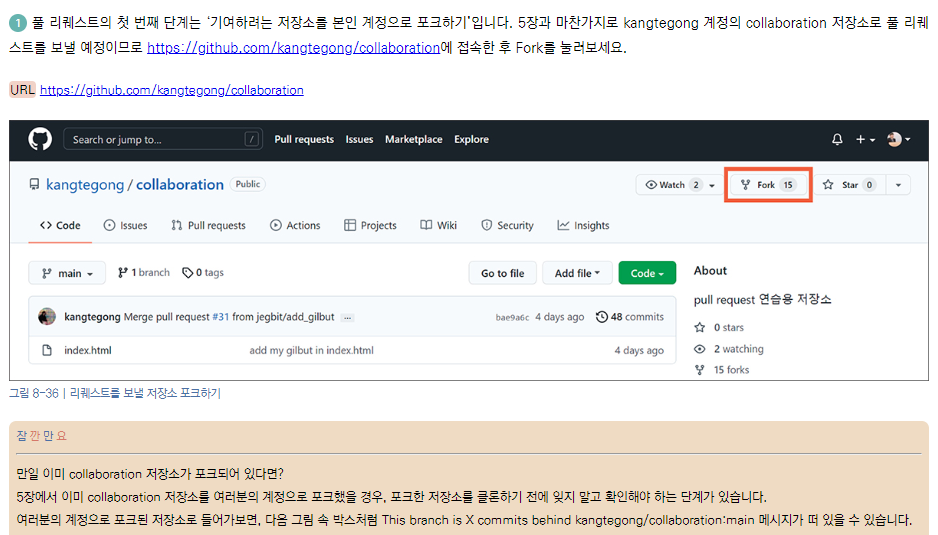Image resolution: width=938 pixels, height=535 pixels.
Task: View the 48 commits history
Action: click(630, 317)
